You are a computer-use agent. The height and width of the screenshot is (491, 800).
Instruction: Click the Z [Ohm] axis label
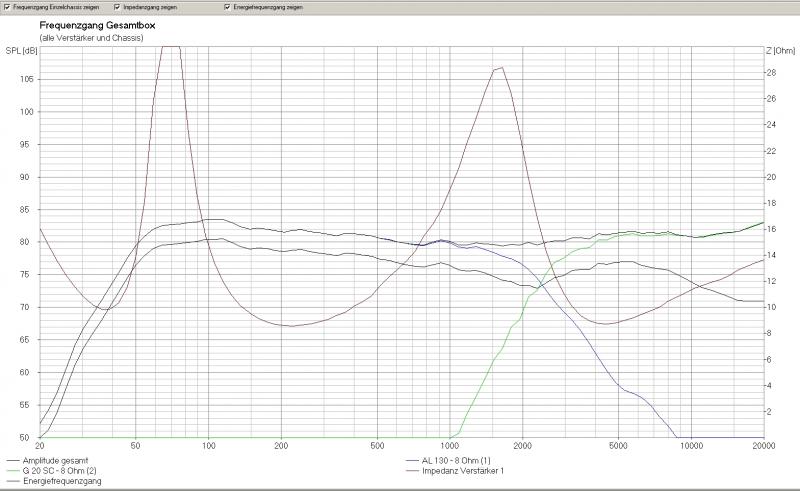point(778,49)
